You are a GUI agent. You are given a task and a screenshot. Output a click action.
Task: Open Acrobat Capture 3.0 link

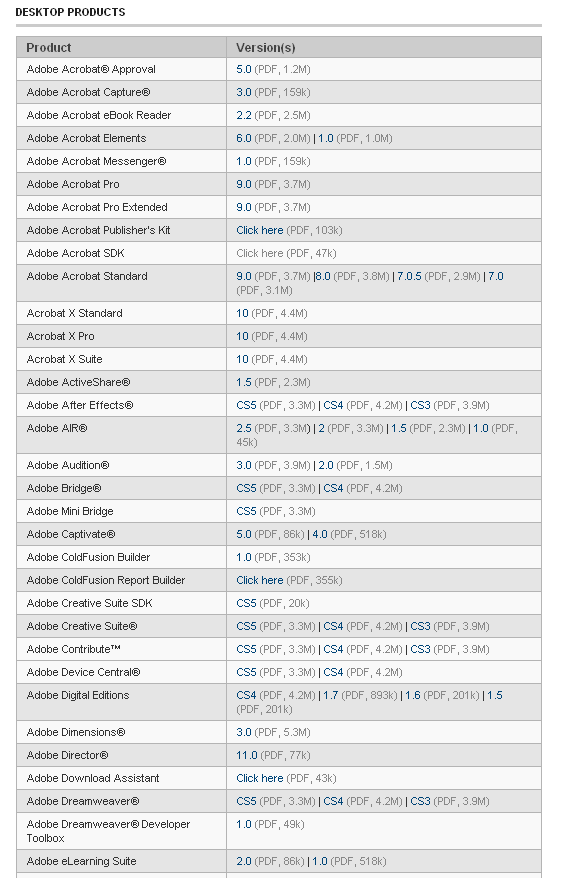click(243, 92)
